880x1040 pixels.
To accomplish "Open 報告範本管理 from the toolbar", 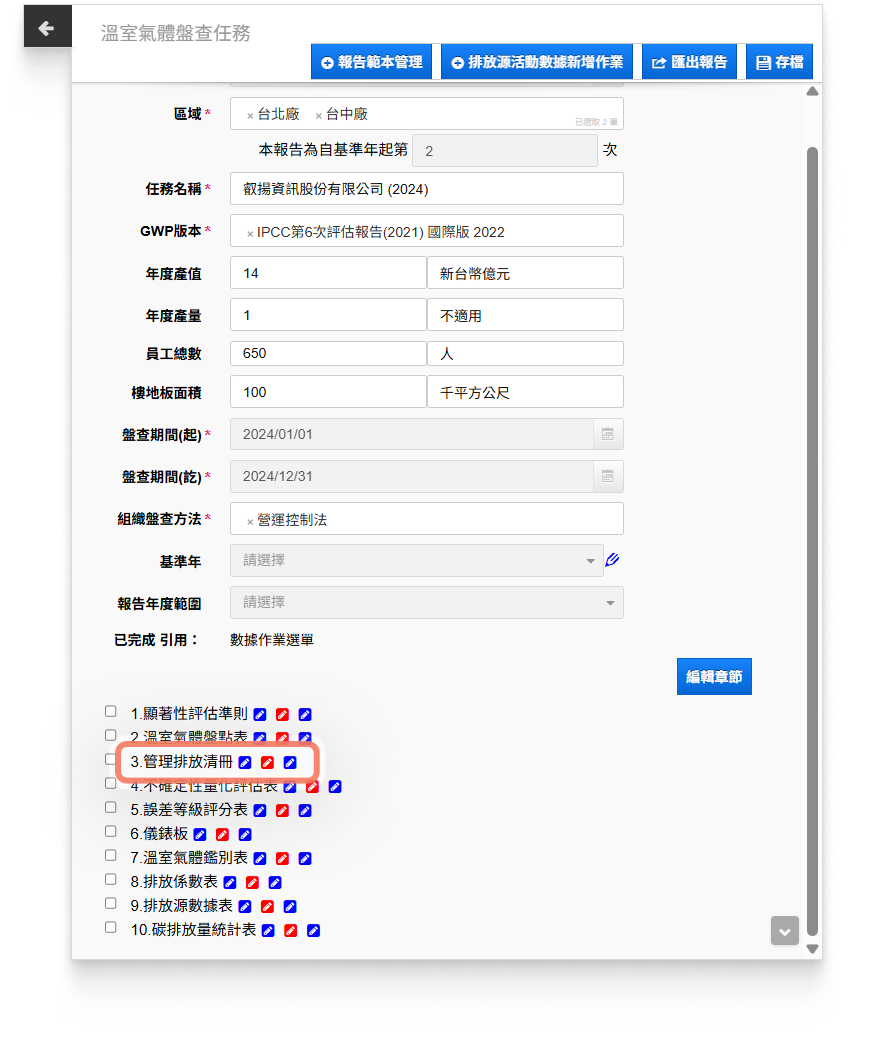I will point(372,62).
